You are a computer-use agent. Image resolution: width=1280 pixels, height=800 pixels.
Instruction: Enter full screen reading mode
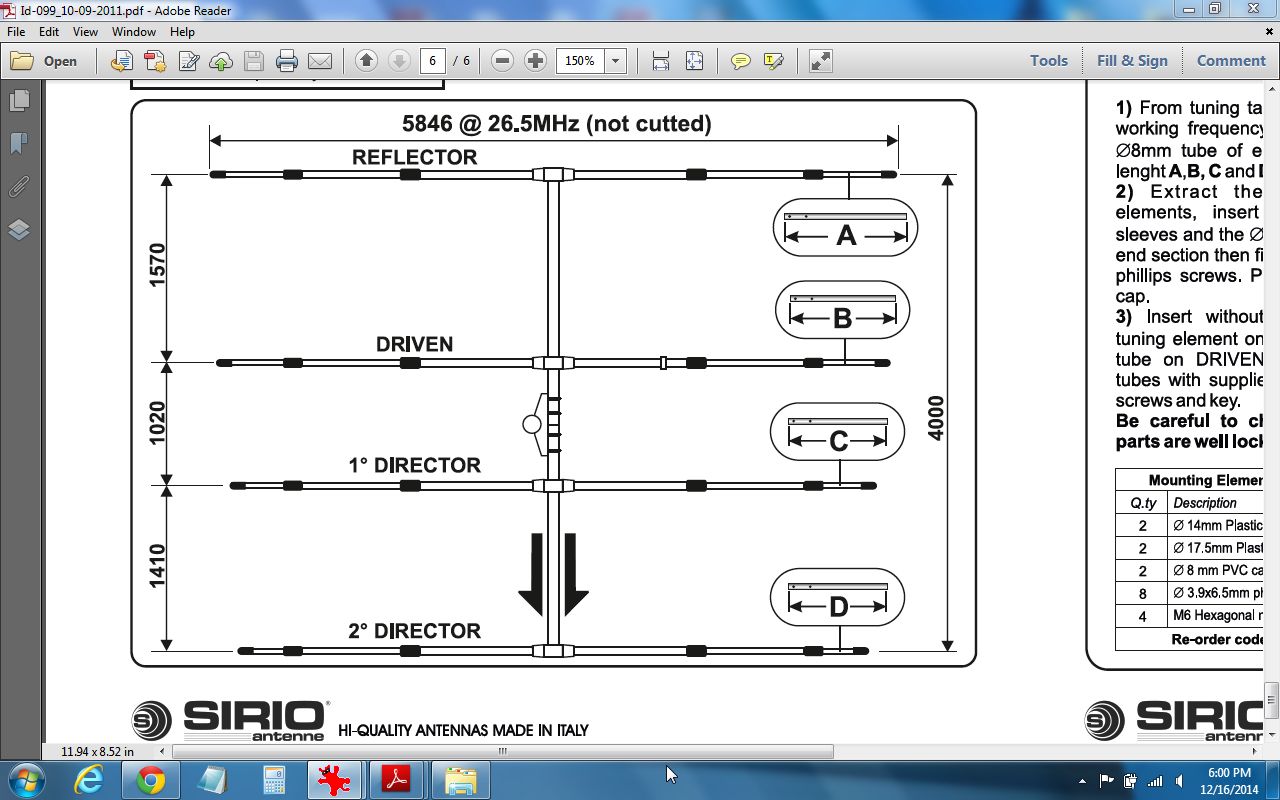[822, 60]
